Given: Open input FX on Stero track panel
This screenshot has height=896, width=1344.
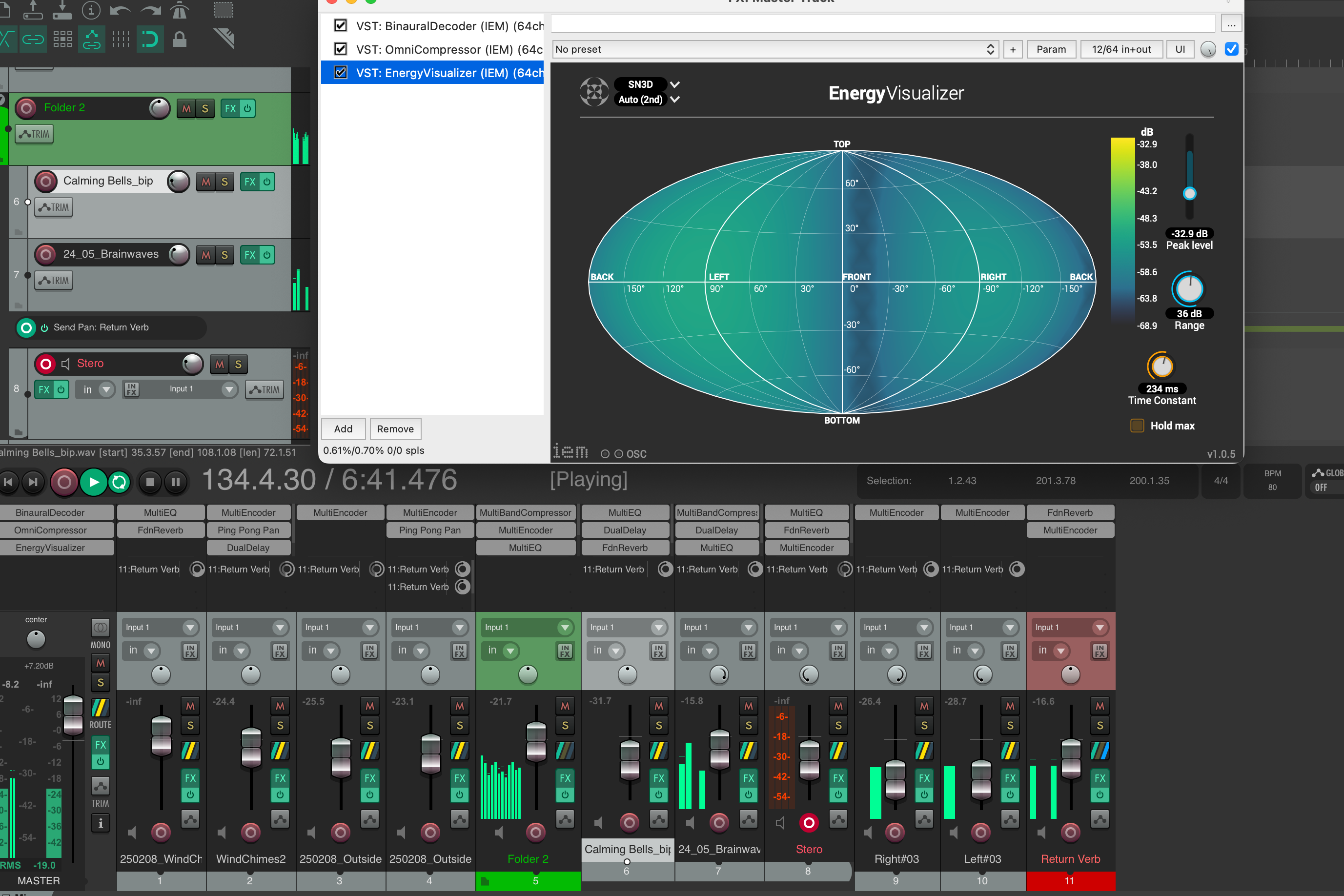Looking at the screenshot, I should pyautogui.click(x=131, y=390).
